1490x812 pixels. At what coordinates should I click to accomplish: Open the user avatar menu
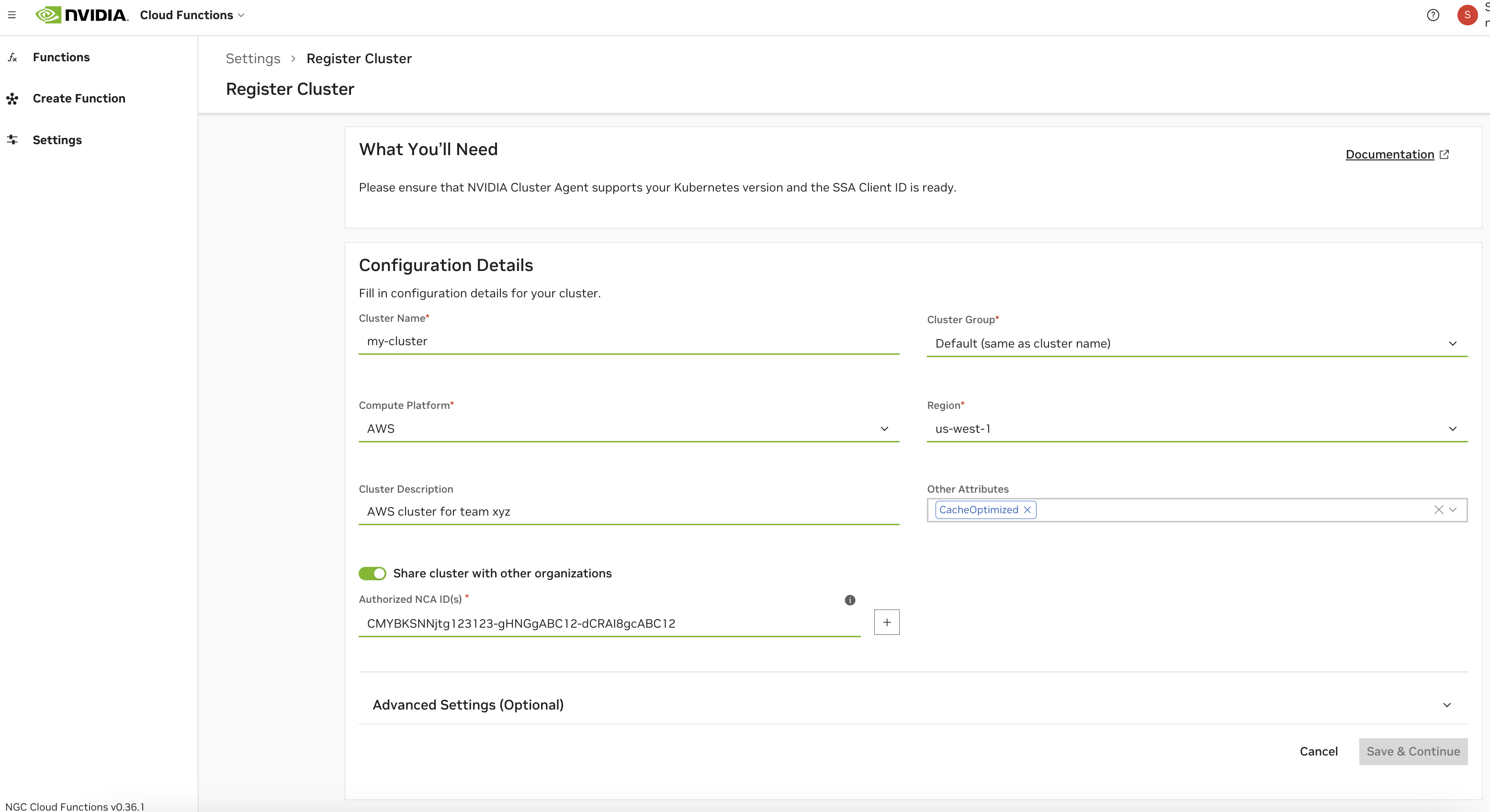[x=1467, y=15]
